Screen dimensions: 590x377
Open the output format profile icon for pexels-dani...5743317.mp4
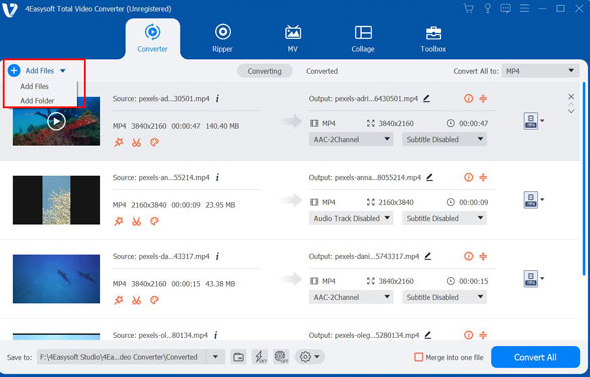coord(531,279)
